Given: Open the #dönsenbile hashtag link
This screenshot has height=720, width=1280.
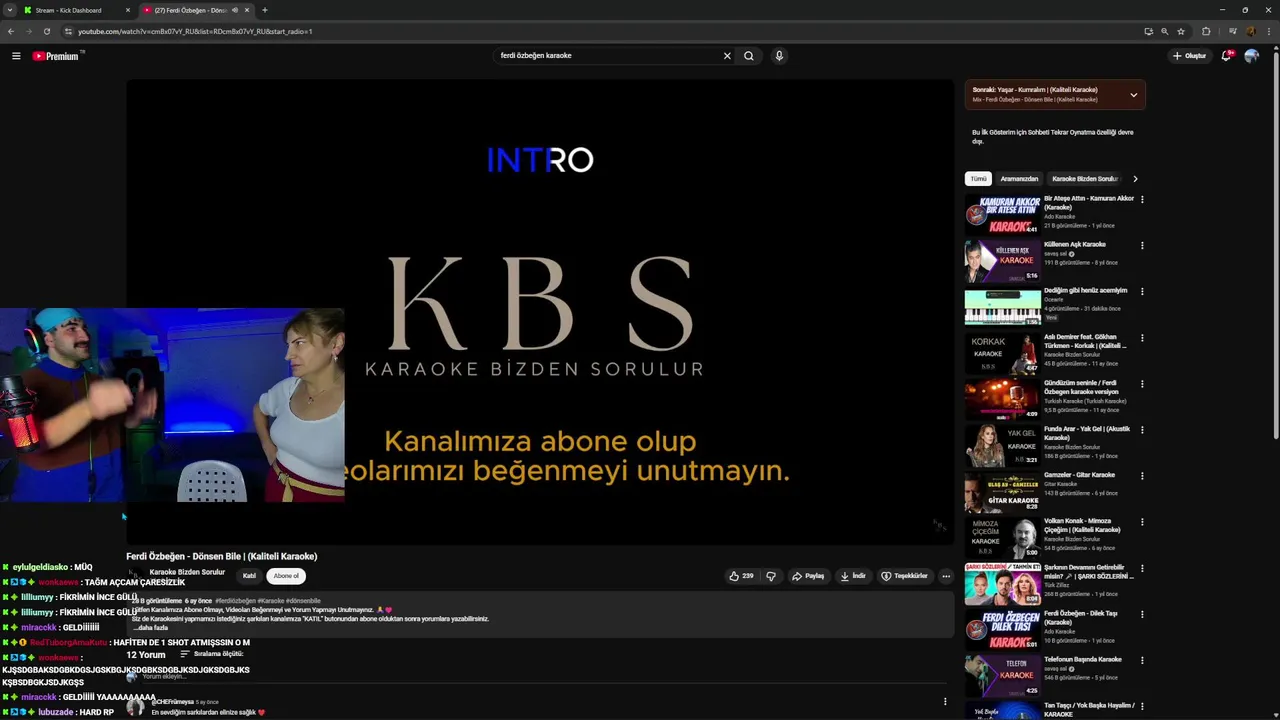Looking at the screenshot, I should [x=304, y=601].
